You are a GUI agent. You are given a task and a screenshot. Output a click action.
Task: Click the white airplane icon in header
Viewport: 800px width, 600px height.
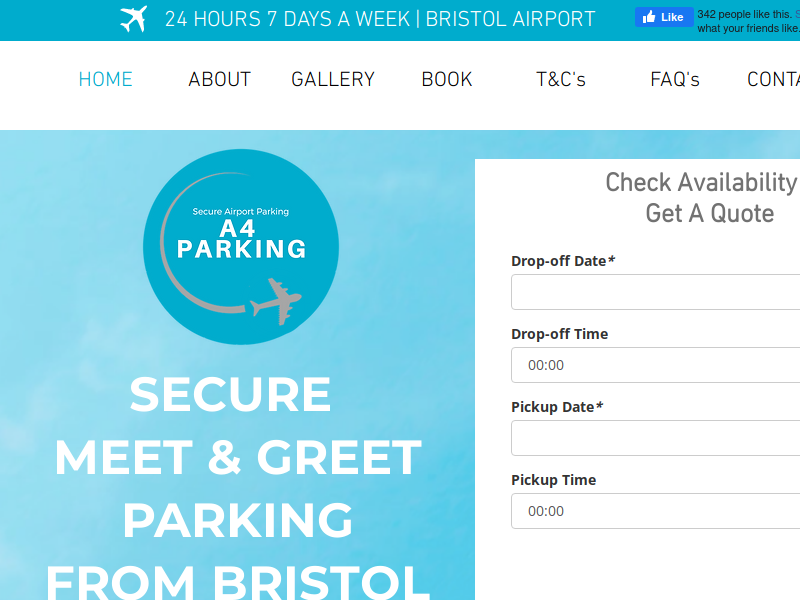point(134,19)
